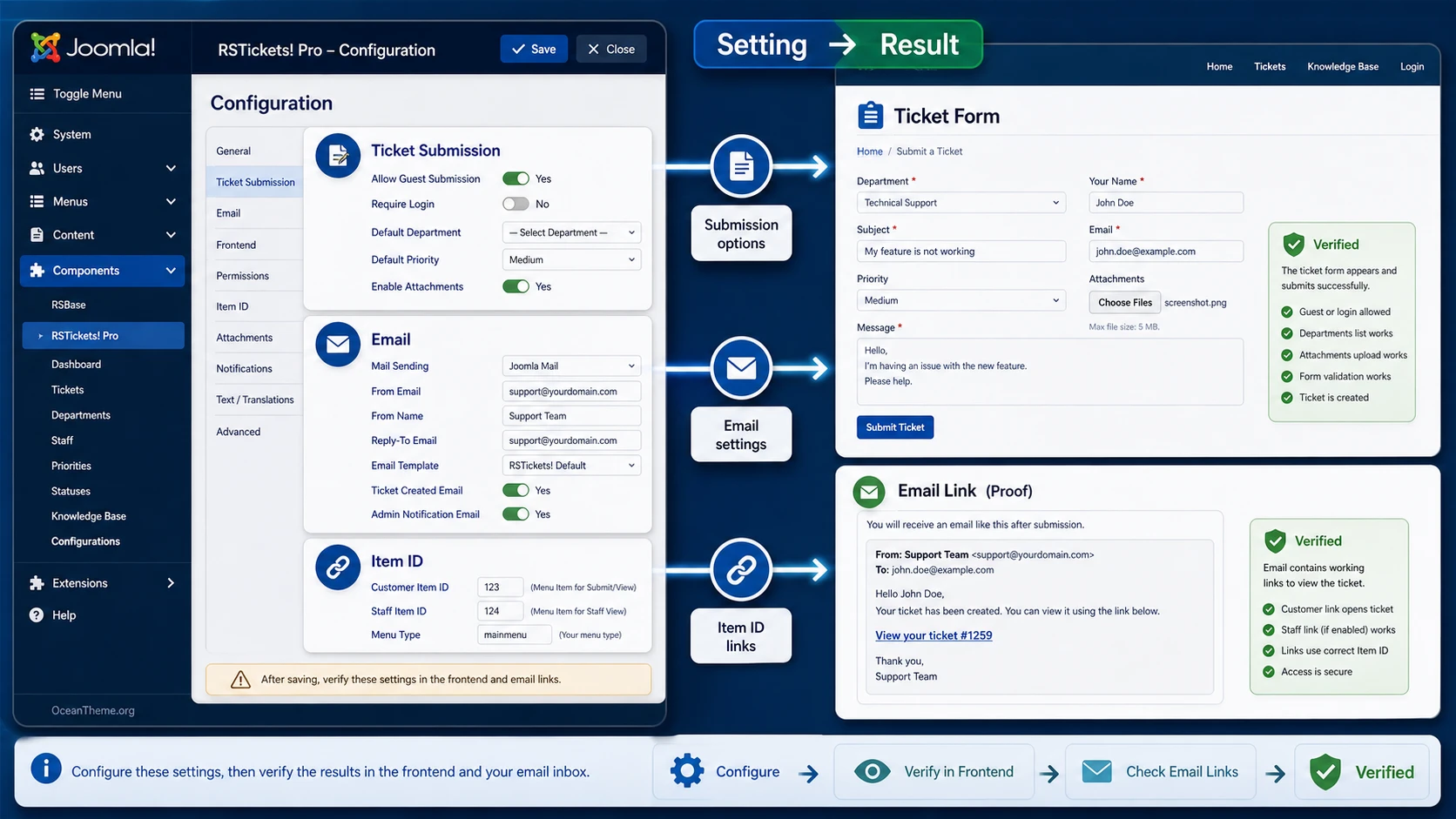The height and width of the screenshot is (819, 1456).
Task: Click the Users people icon
Action: [x=37, y=168]
